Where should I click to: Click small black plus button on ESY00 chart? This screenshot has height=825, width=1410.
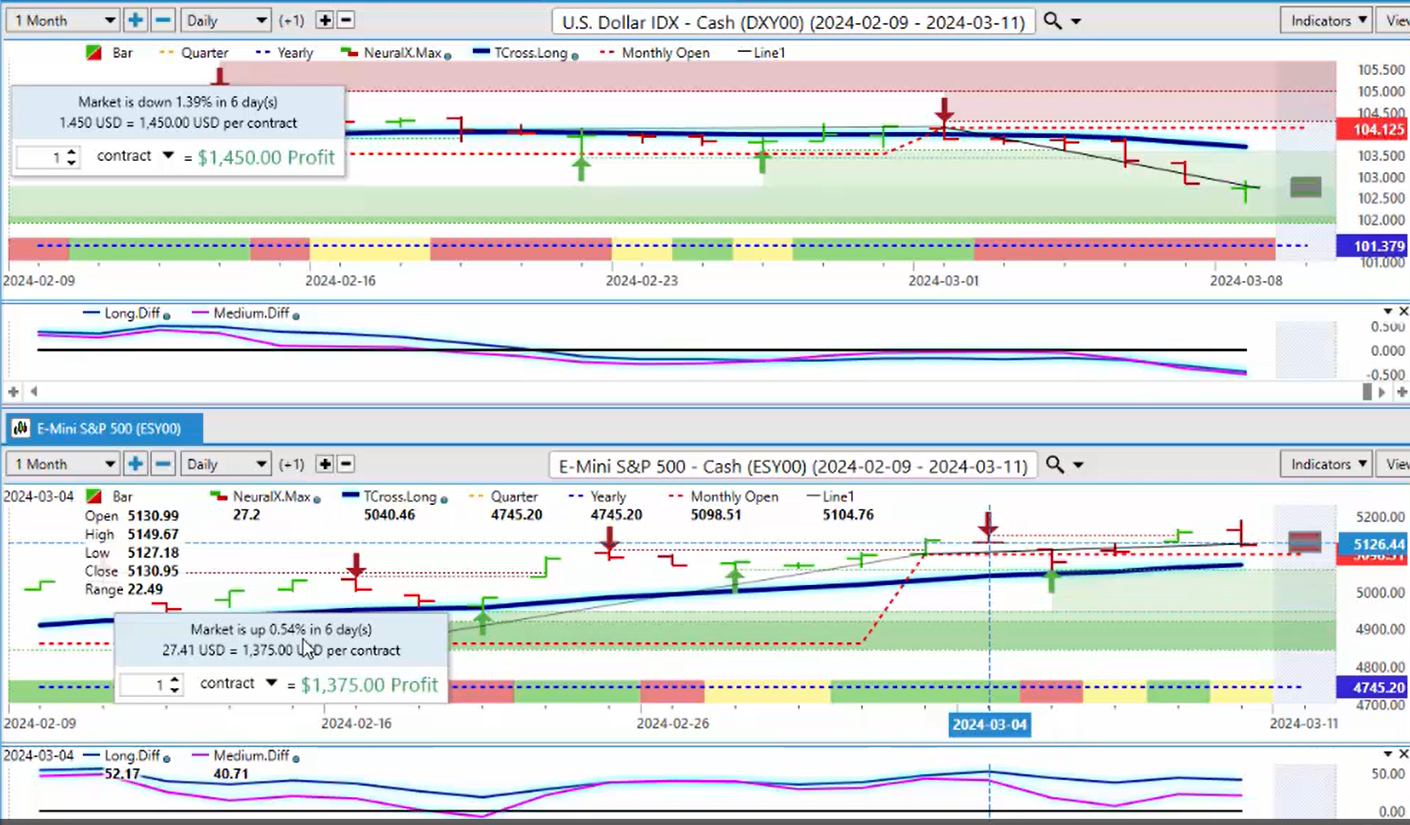click(x=325, y=464)
